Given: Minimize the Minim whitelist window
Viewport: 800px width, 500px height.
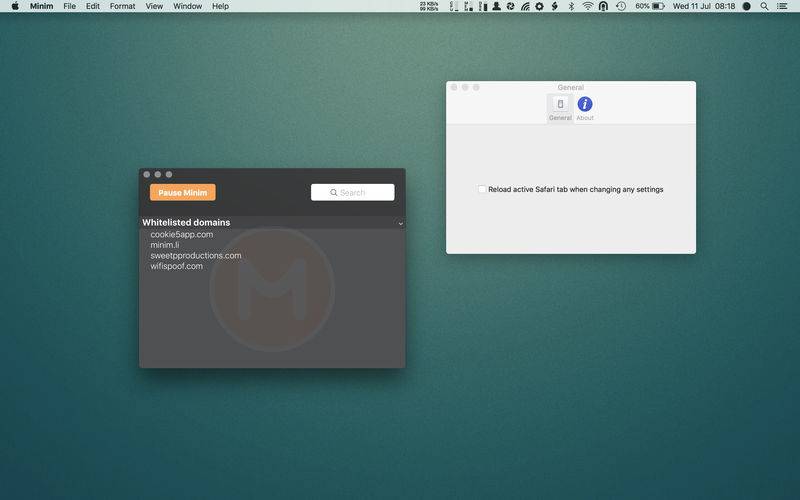Looking at the screenshot, I should (x=158, y=174).
